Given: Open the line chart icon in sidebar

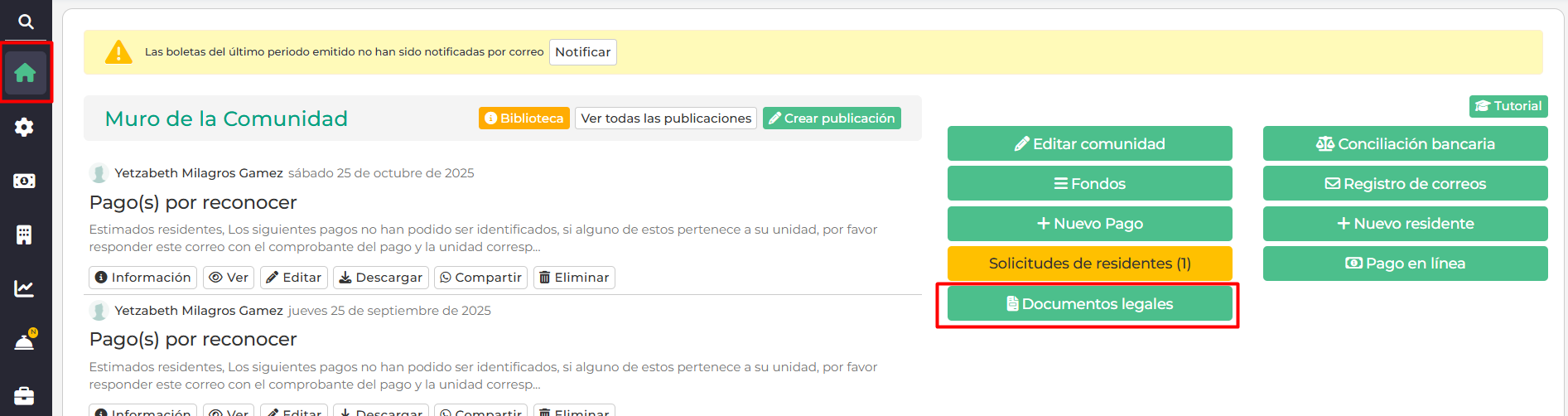Looking at the screenshot, I should coord(25,288).
